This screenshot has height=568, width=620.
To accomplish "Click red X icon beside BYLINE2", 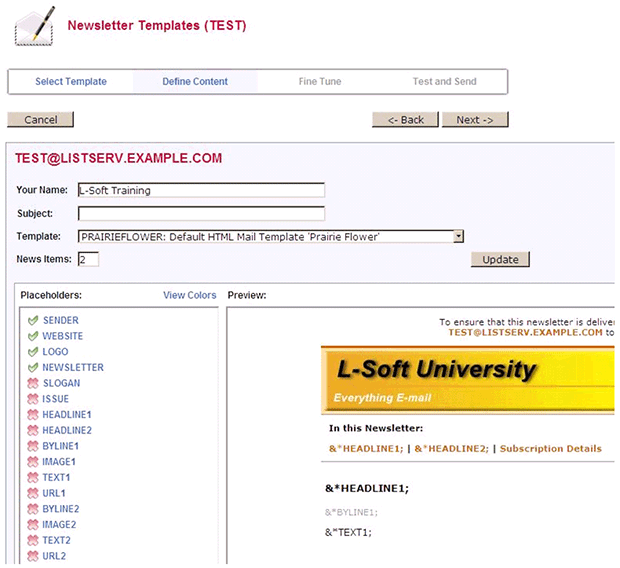I will point(33,509).
